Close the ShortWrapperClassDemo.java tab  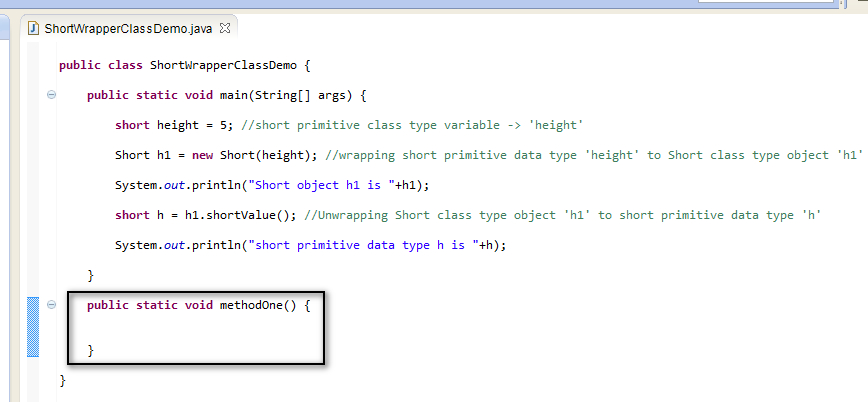coord(225,28)
